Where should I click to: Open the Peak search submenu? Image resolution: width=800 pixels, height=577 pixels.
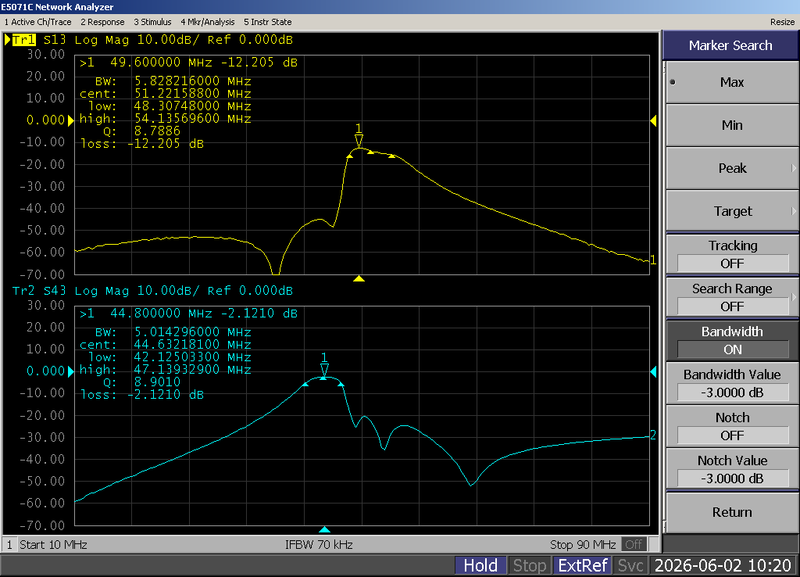click(x=732, y=168)
